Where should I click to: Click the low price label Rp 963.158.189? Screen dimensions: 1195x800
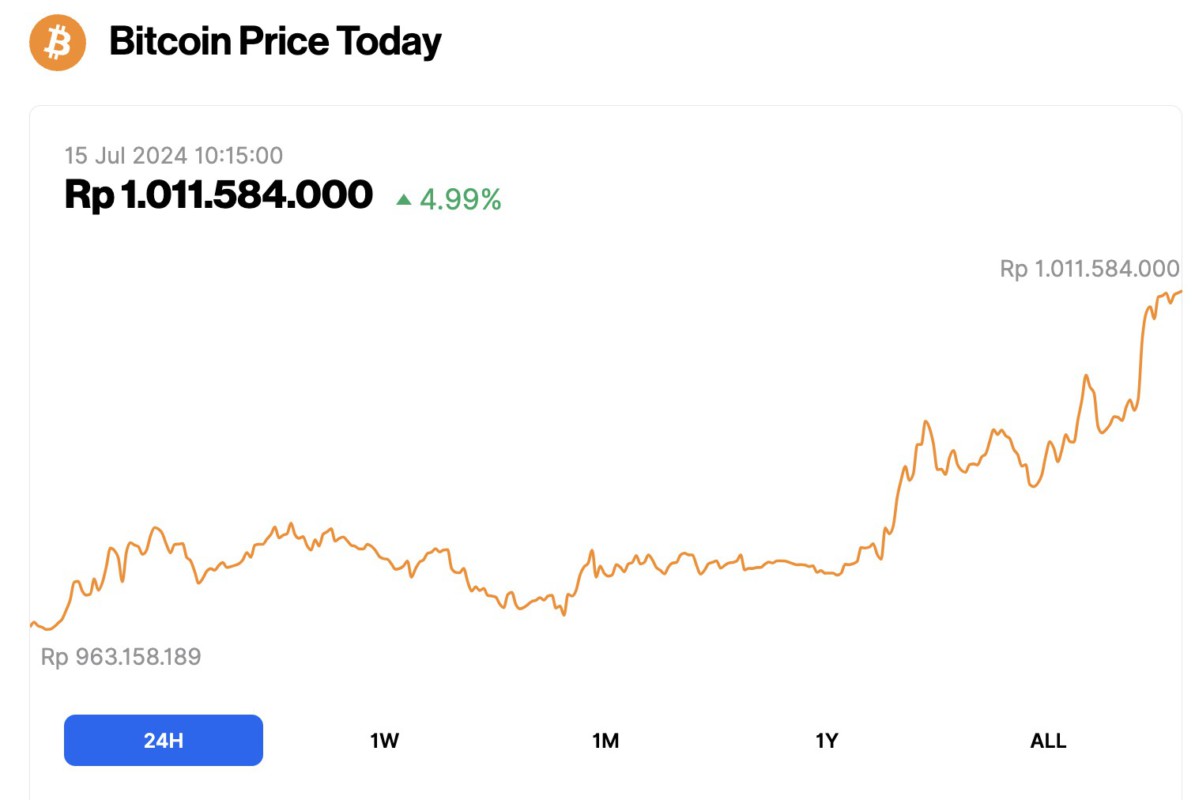point(120,657)
